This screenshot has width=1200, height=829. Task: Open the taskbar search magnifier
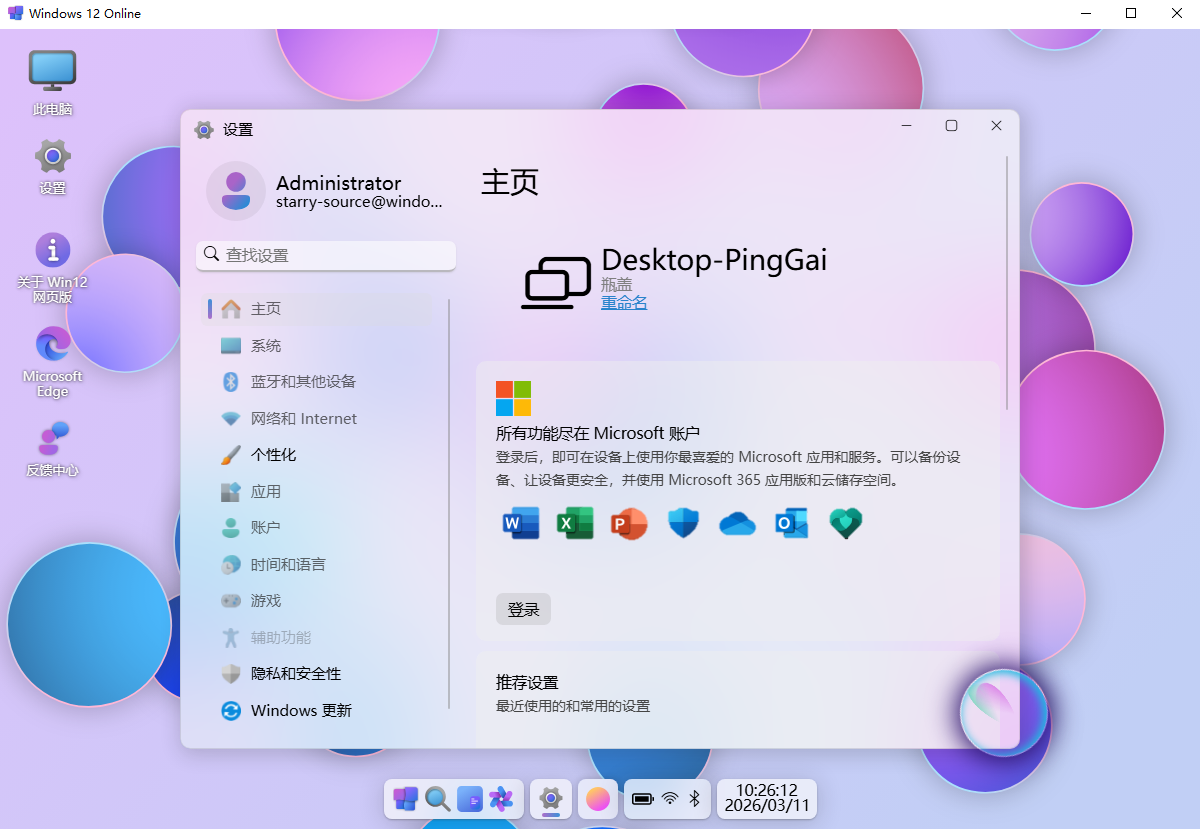[x=437, y=798]
